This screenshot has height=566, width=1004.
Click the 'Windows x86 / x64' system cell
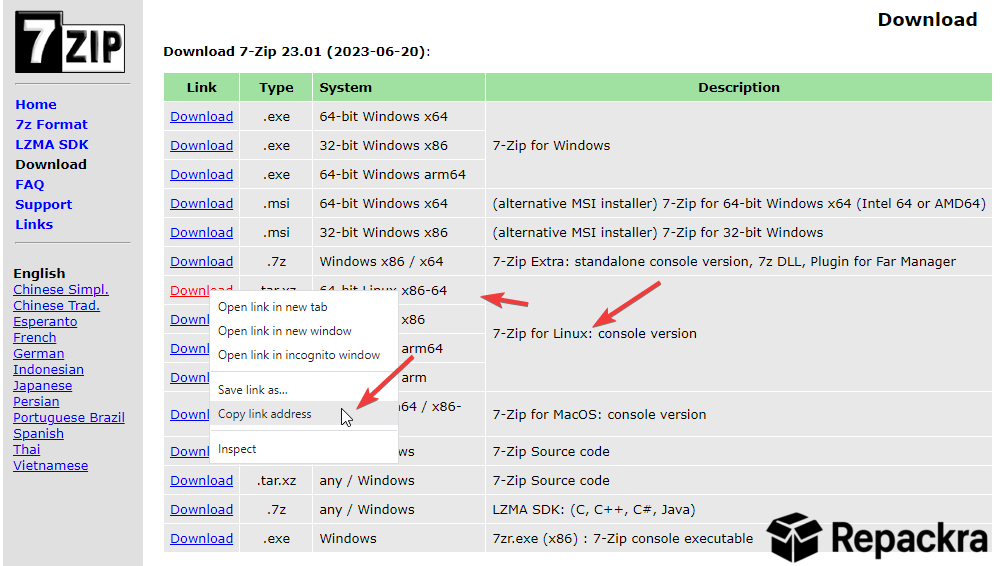399,261
